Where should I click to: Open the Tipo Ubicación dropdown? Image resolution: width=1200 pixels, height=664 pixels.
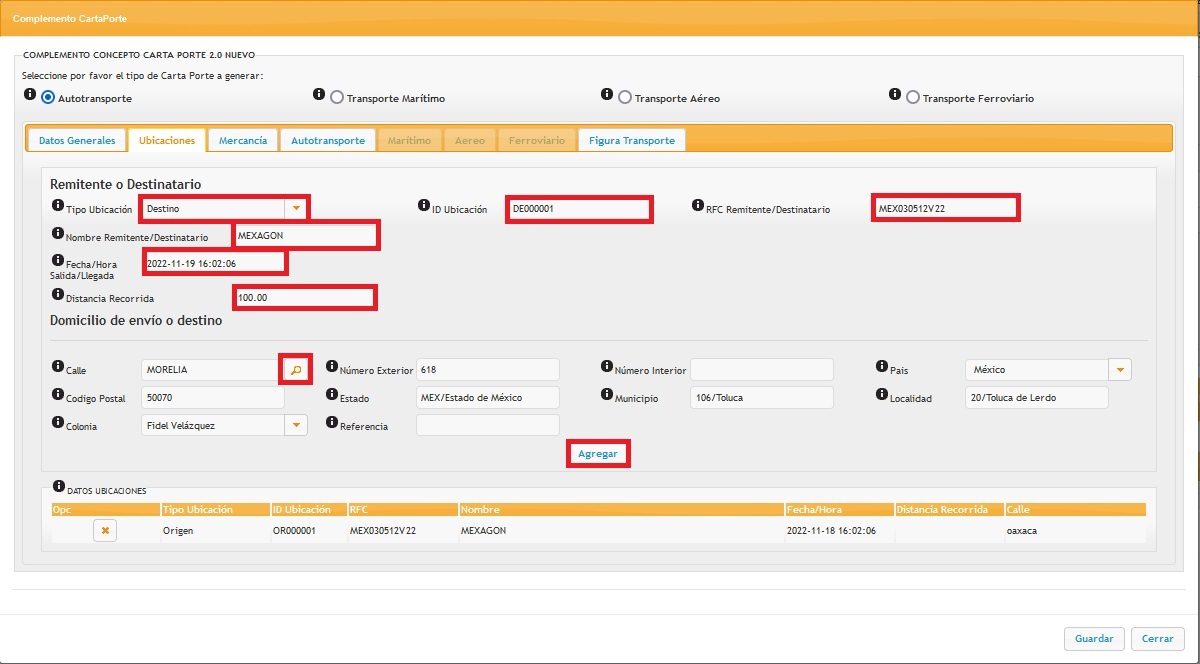[295, 208]
